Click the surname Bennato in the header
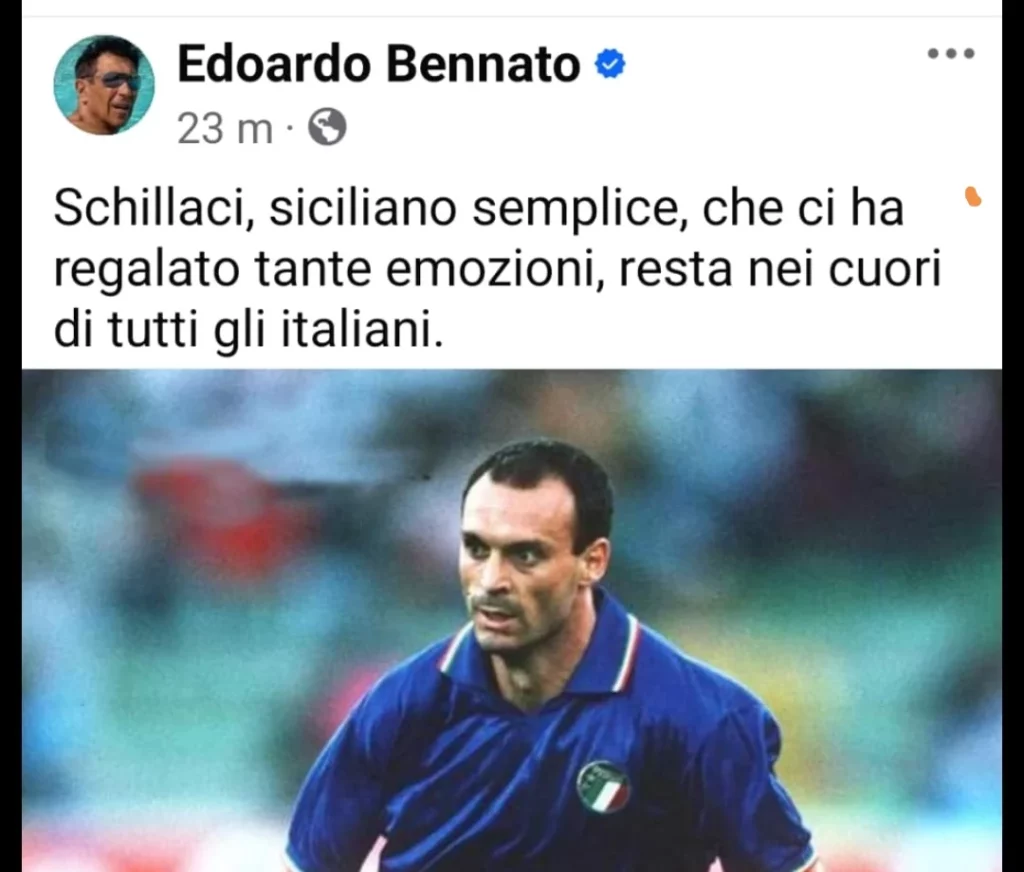Screen dimensions: 1024x872 click(483, 64)
